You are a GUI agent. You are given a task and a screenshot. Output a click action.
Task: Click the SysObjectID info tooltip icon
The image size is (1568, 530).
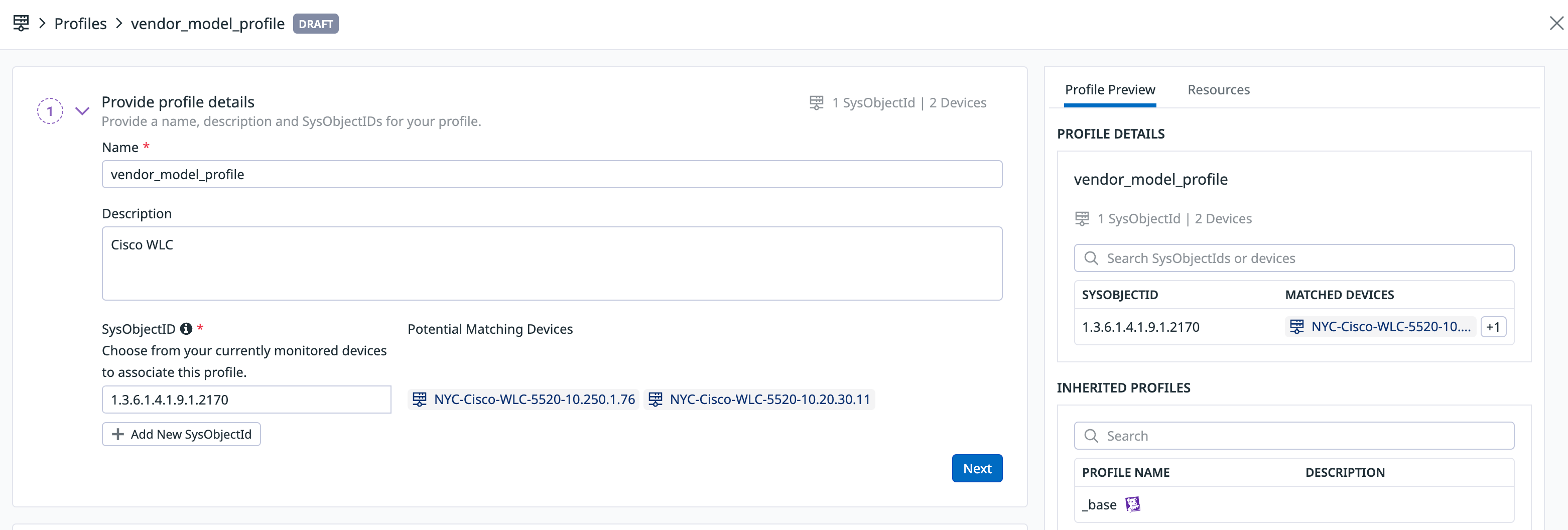tap(186, 329)
